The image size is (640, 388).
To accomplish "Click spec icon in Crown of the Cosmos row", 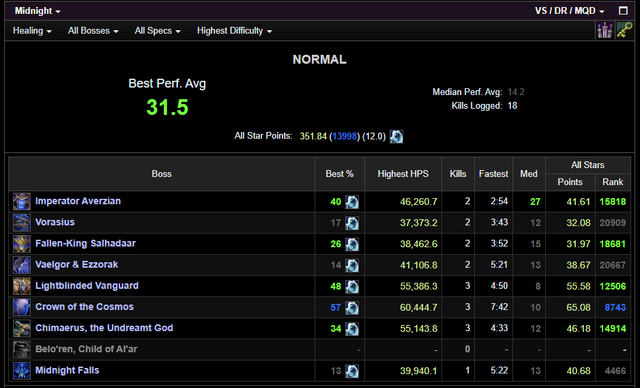I will click(352, 307).
